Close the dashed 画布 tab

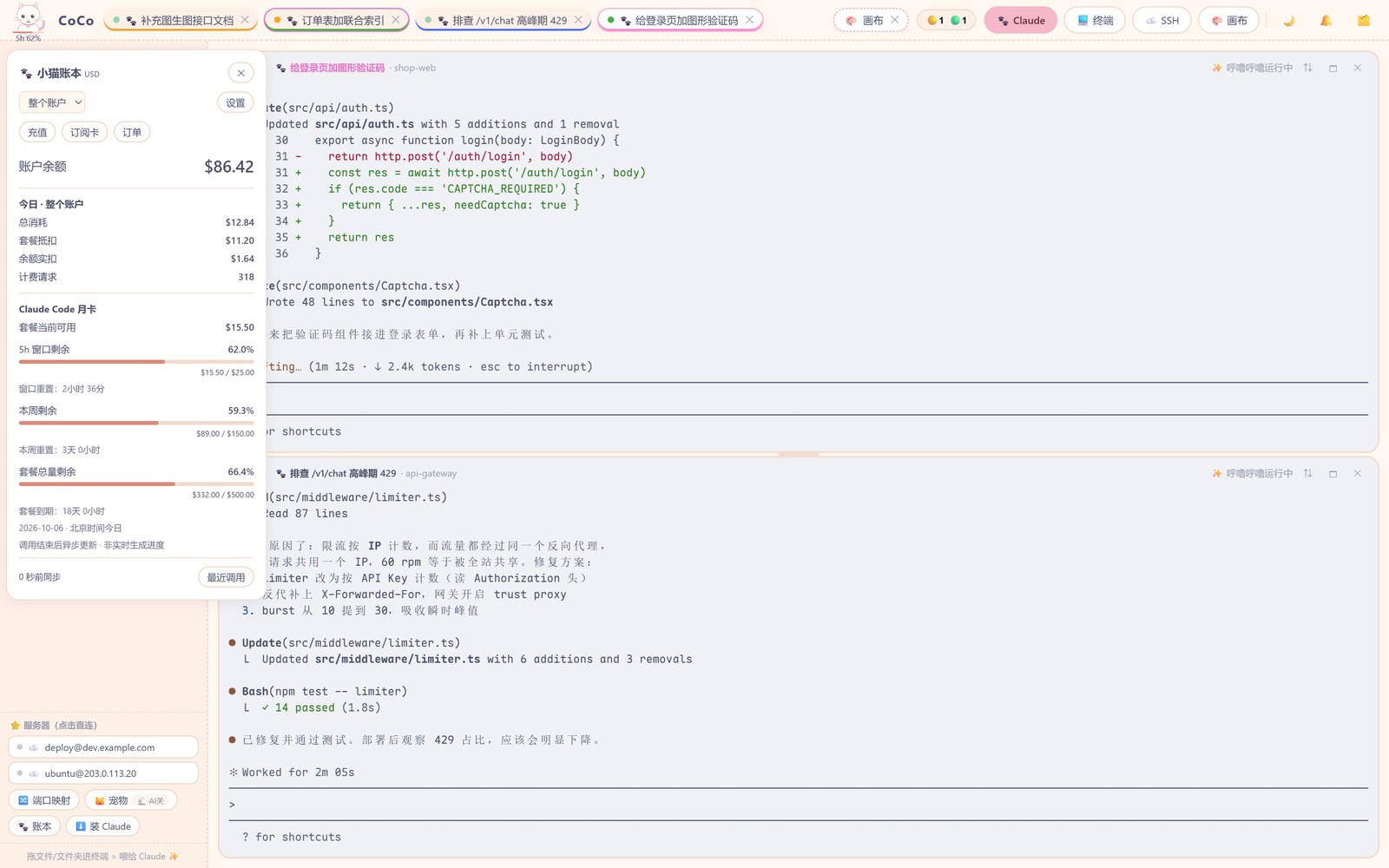tap(895, 20)
